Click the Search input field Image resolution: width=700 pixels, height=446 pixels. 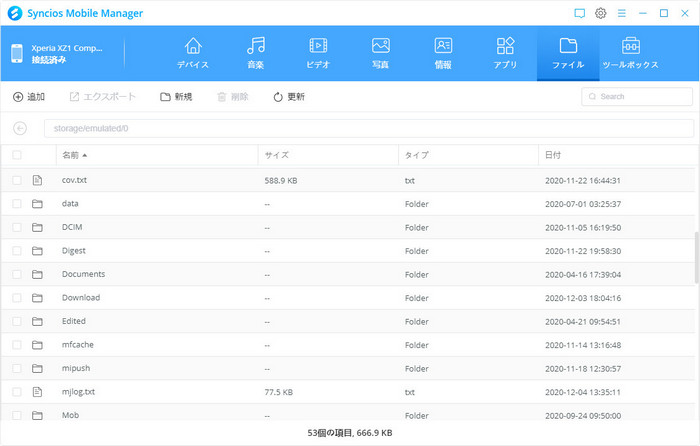coord(637,96)
